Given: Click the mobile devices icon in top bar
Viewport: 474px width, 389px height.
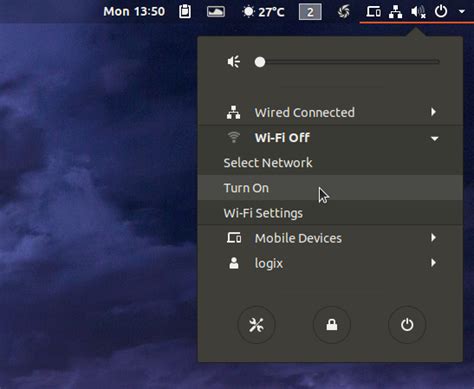Looking at the screenshot, I should click(x=373, y=12).
